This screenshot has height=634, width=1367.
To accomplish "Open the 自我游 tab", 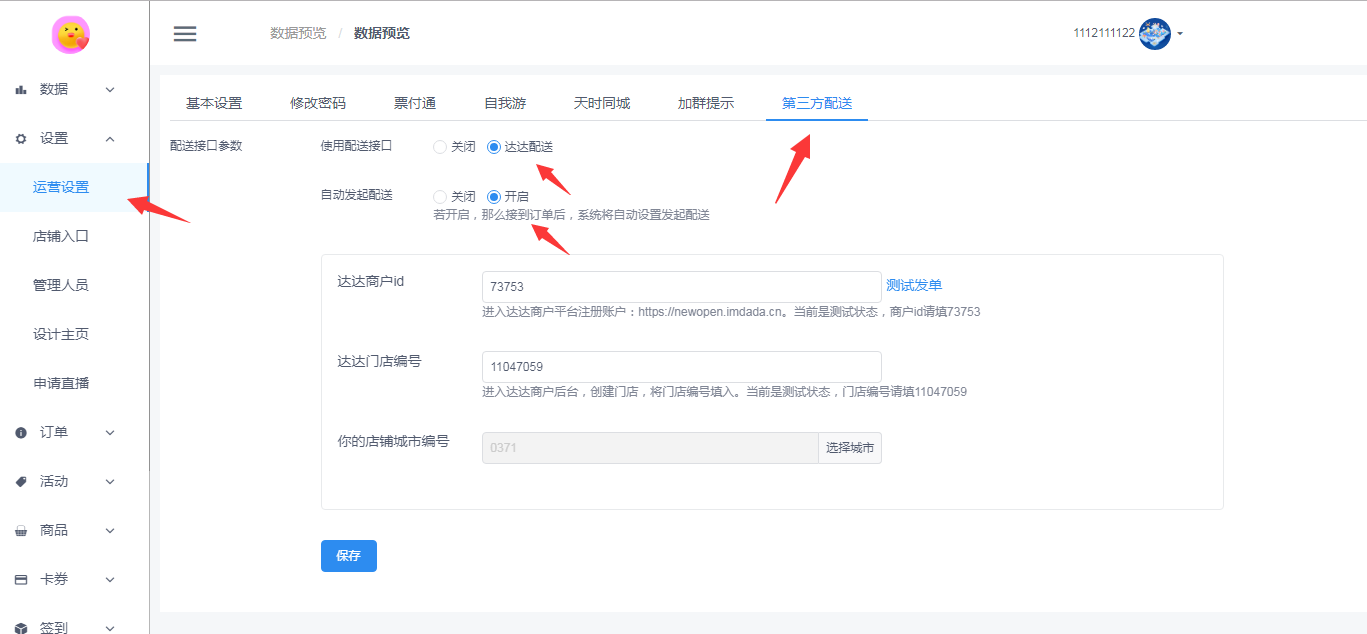I will 505,103.
